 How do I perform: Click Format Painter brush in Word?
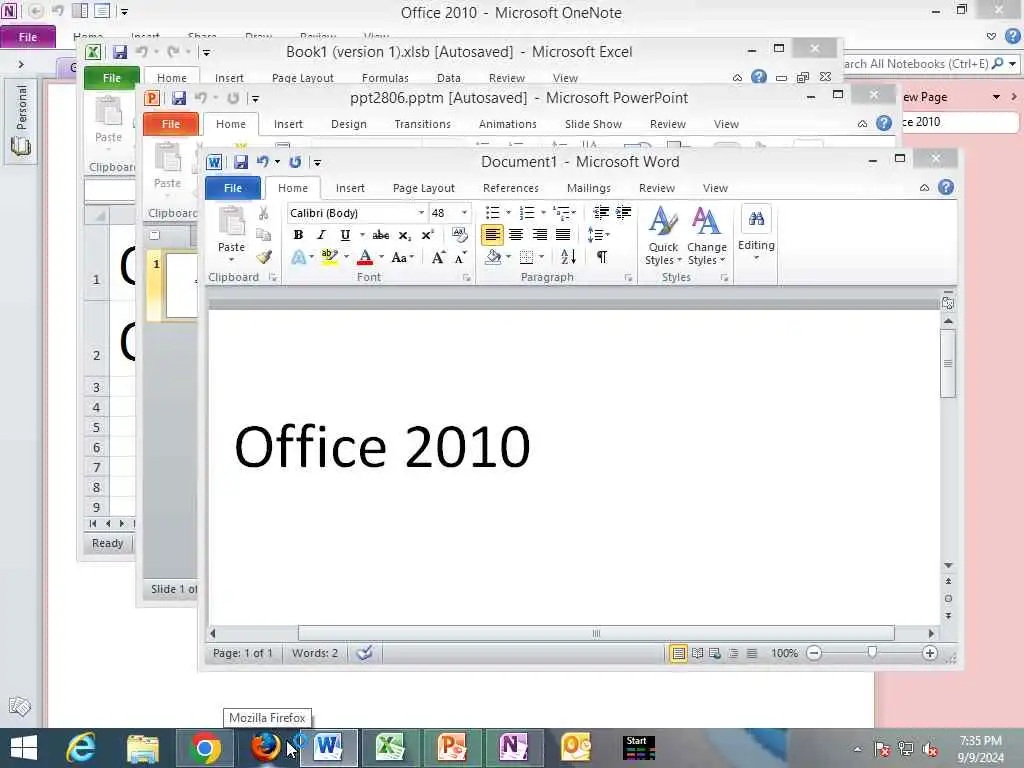263,257
